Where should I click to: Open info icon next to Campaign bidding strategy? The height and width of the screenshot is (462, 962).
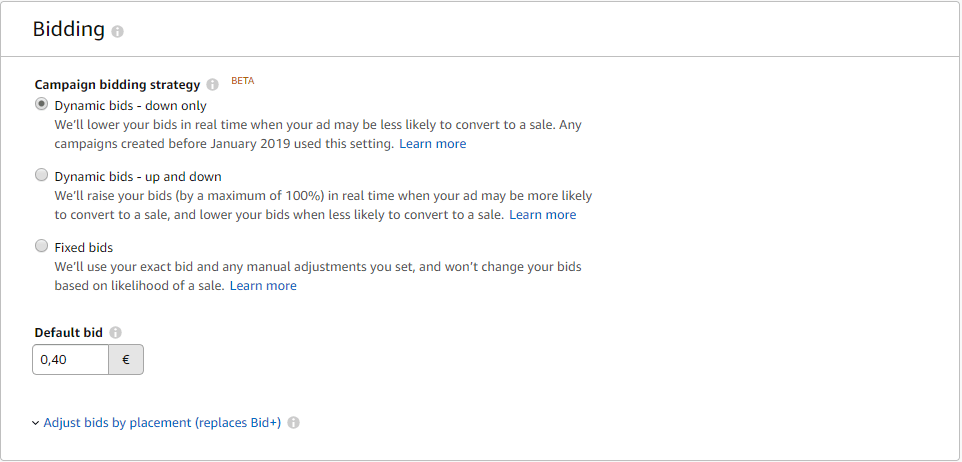pos(212,85)
